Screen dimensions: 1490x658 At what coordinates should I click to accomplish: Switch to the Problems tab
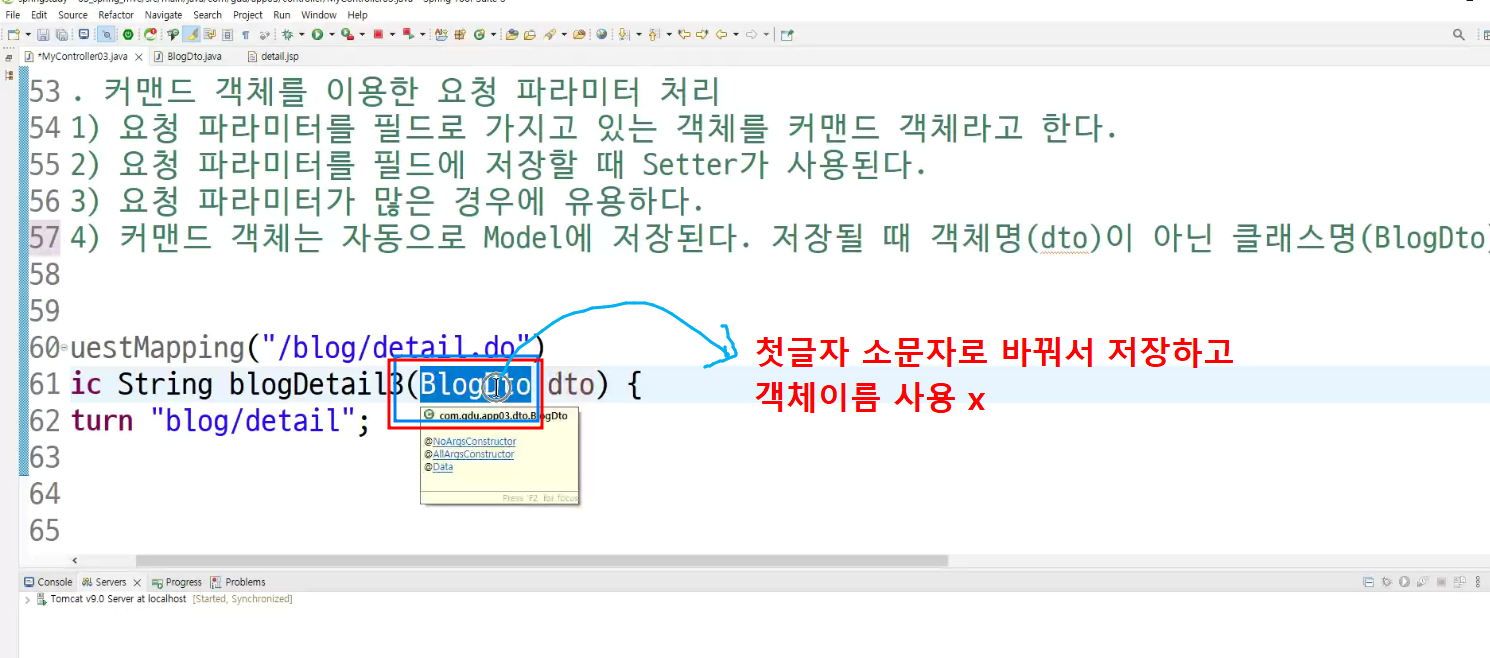[238, 582]
